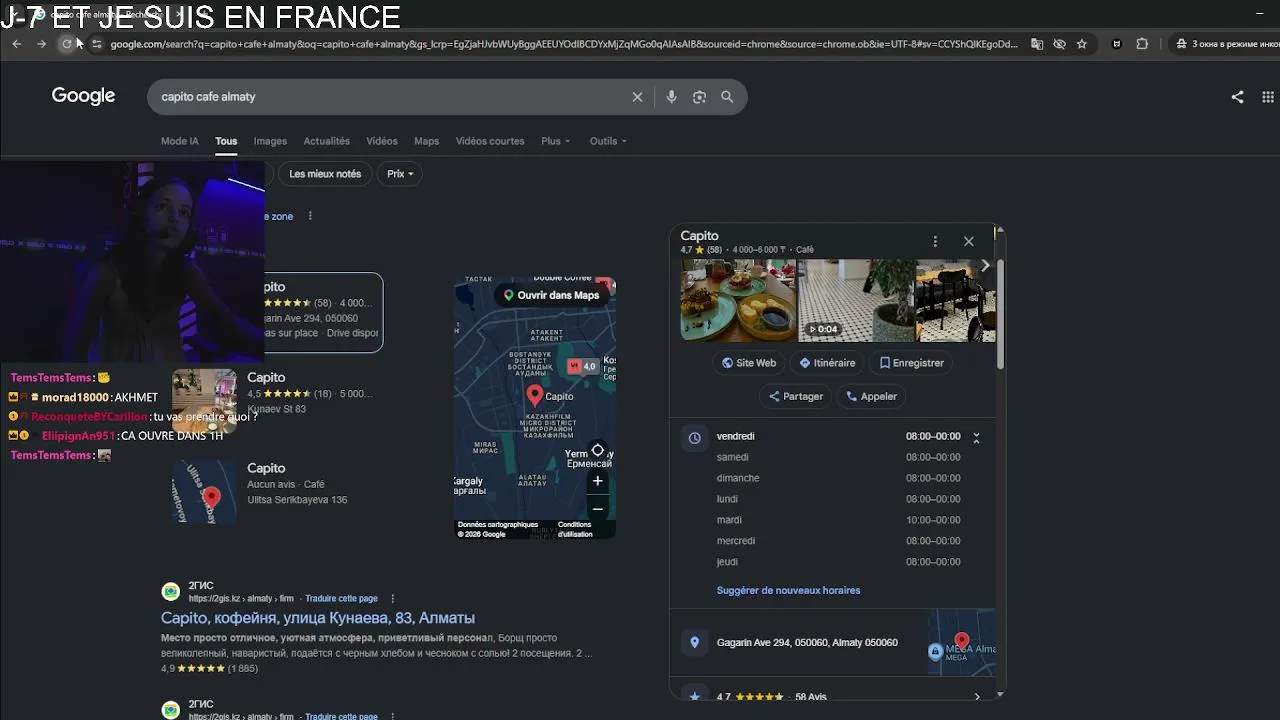1280x720 pixels.
Task: Click the Capito red pin on map
Action: [x=535, y=396]
